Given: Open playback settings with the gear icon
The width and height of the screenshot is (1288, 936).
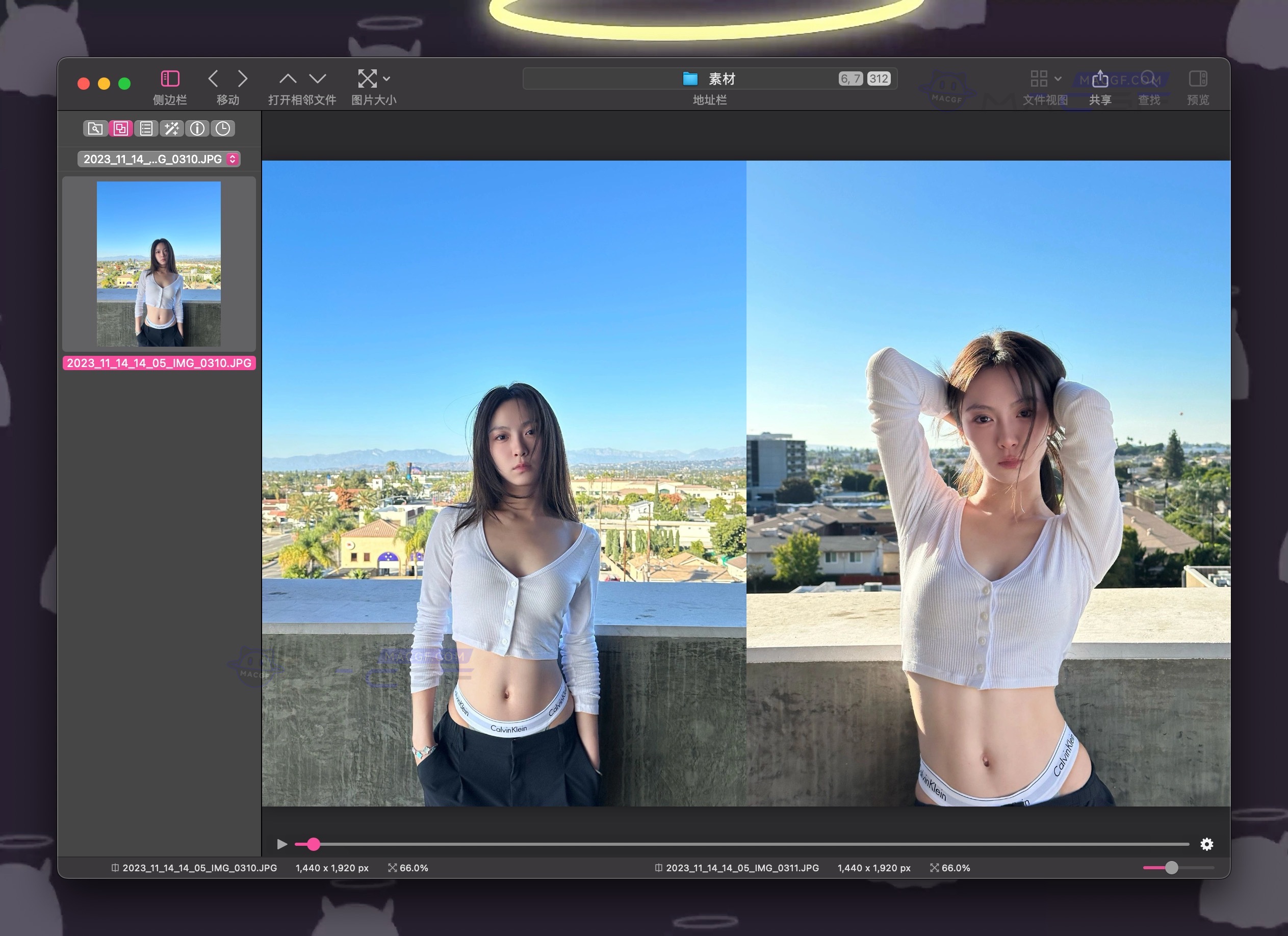Looking at the screenshot, I should click(x=1206, y=845).
